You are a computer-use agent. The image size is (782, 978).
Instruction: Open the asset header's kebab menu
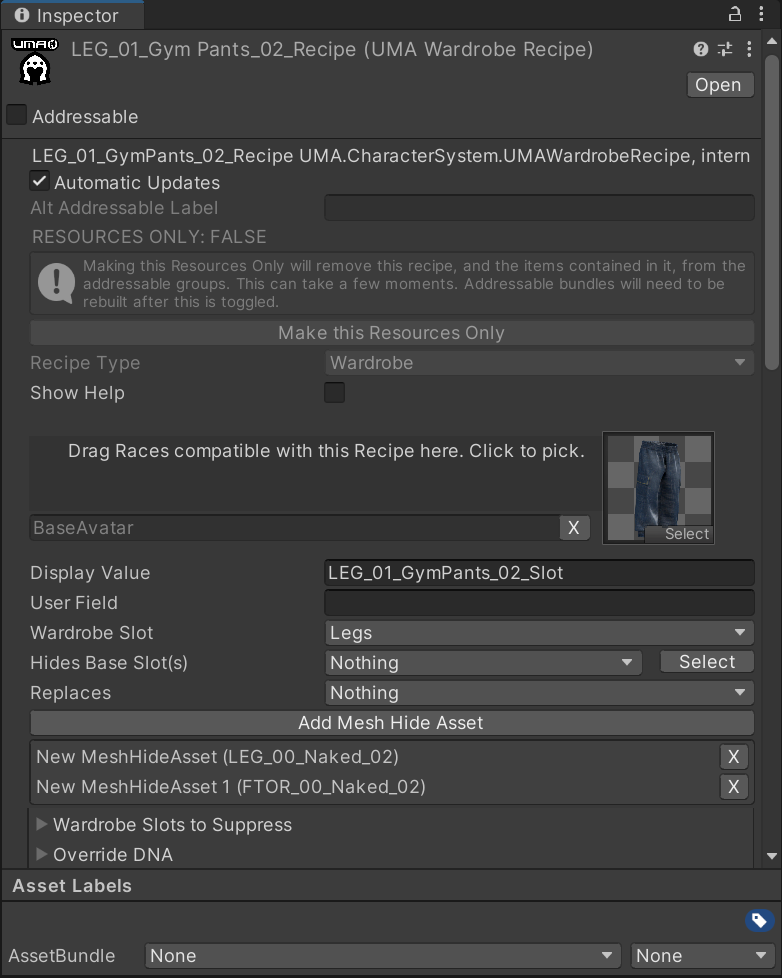(749, 49)
